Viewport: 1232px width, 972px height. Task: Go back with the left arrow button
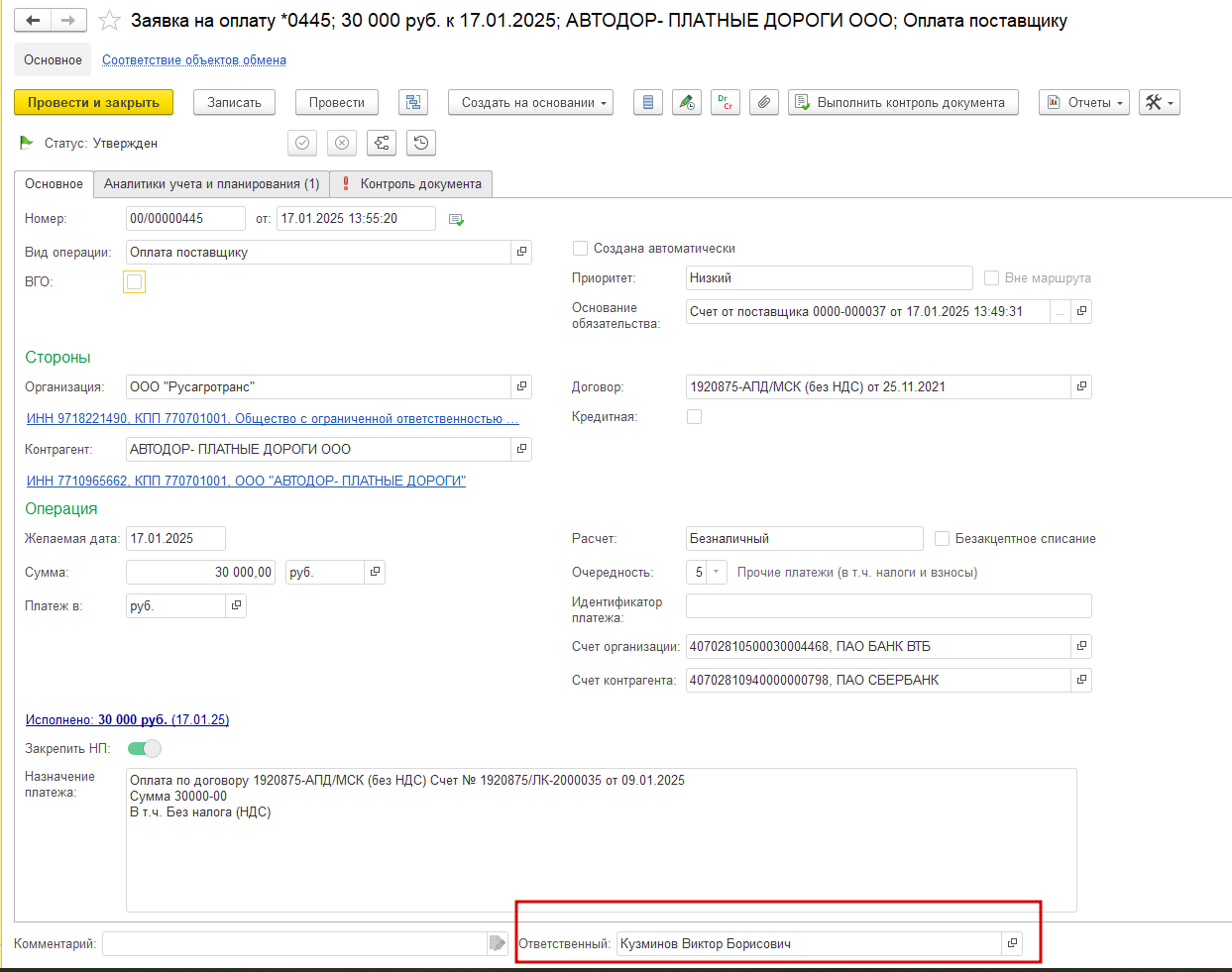coord(33,20)
